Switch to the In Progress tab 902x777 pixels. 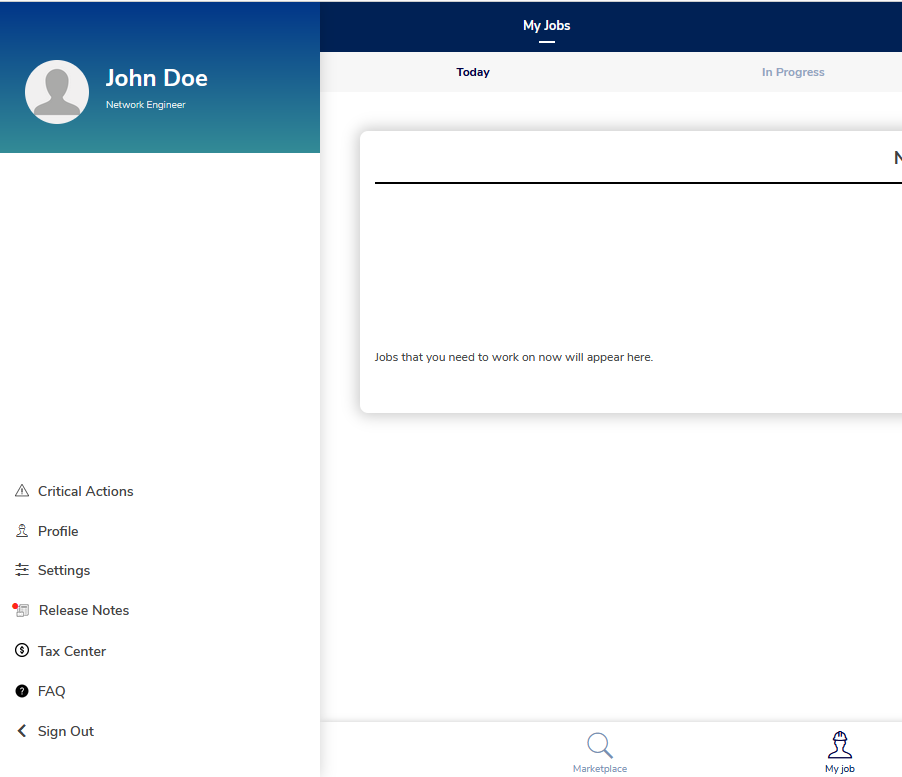(793, 72)
